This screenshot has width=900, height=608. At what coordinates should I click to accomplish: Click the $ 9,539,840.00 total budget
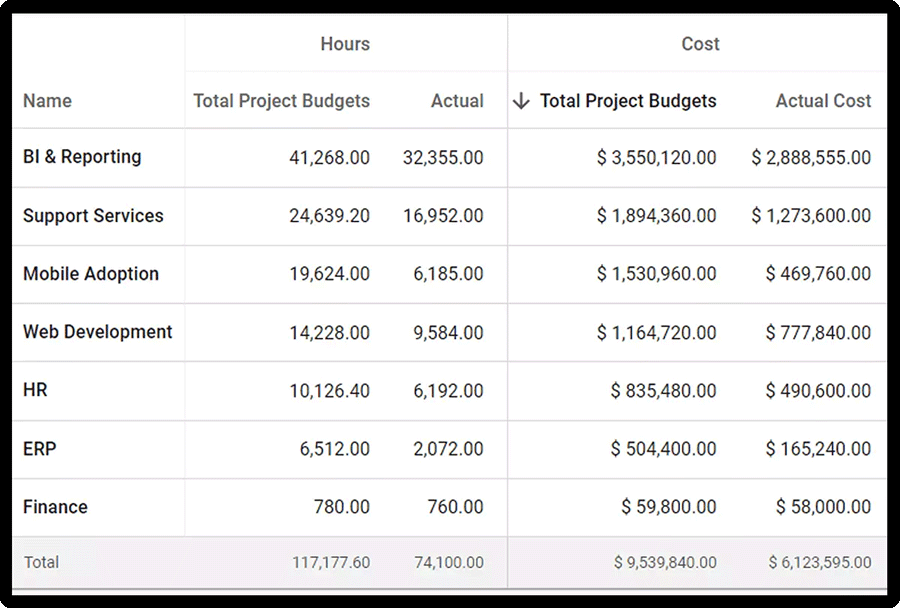tap(665, 562)
